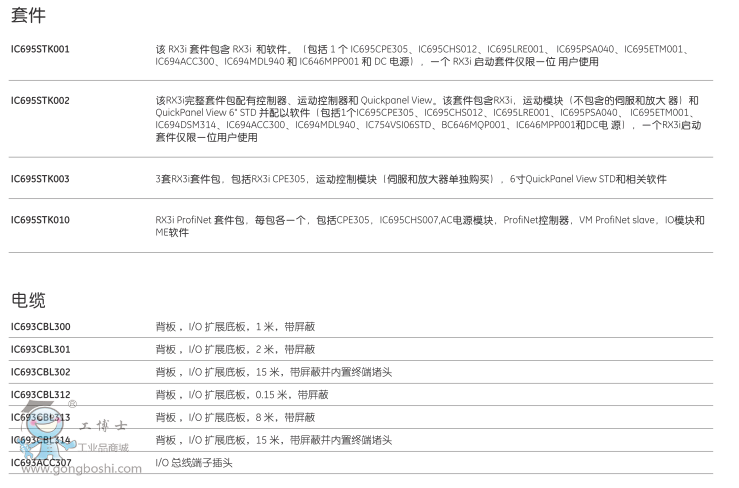Select the RX3i ProfiNet 套件包 description text
Viewport: 739px width, 488px height.
(x=430, y=225)
